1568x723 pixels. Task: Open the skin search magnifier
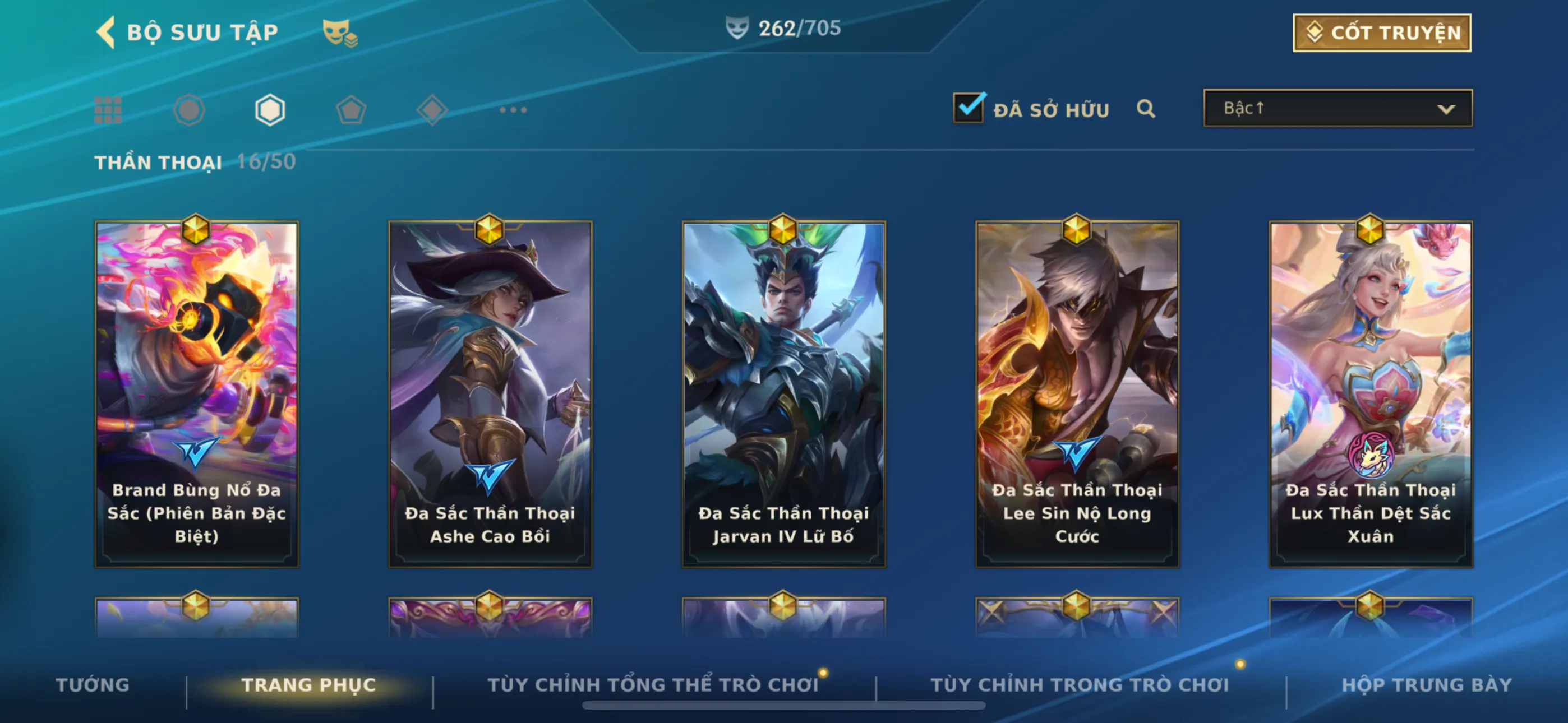[1146, 109]
